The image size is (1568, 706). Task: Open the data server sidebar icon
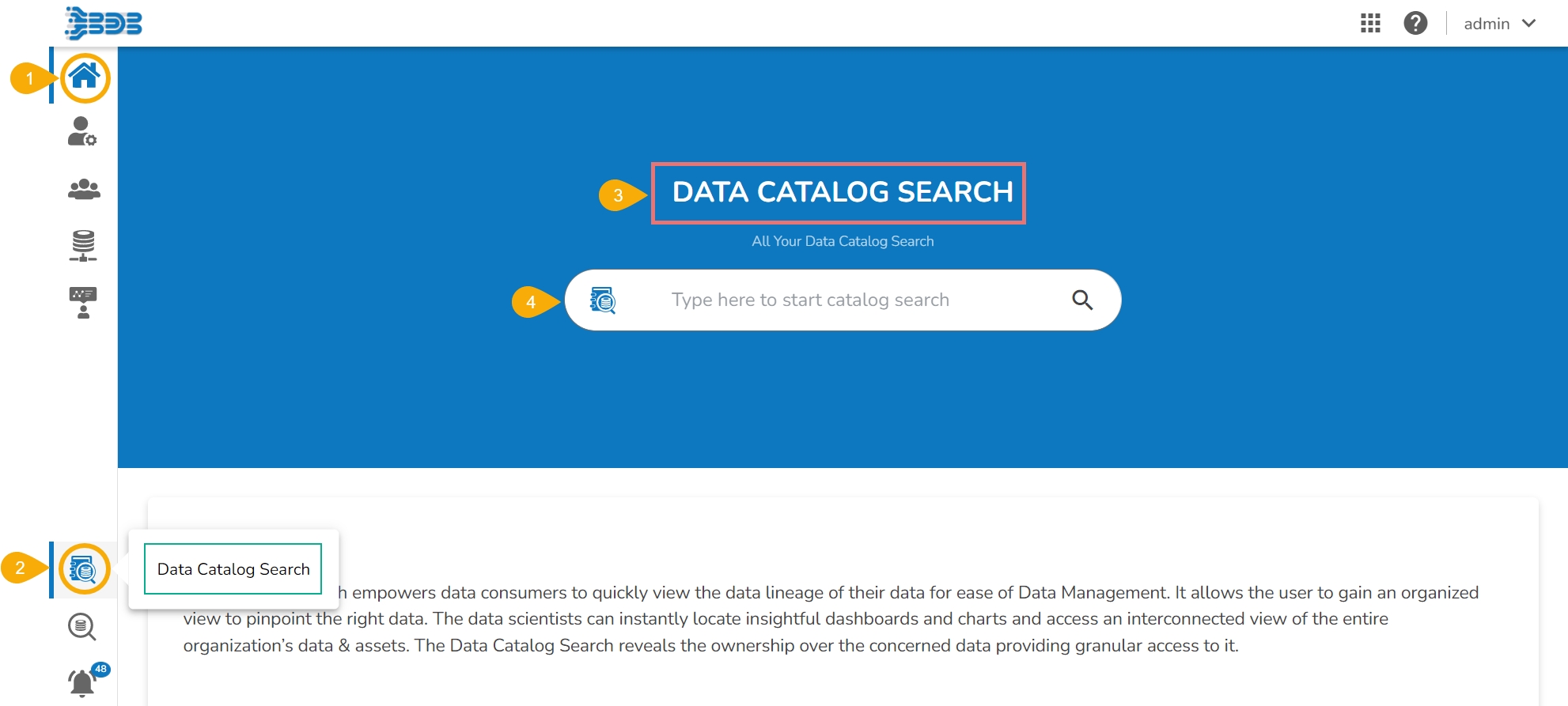point(83,245)
